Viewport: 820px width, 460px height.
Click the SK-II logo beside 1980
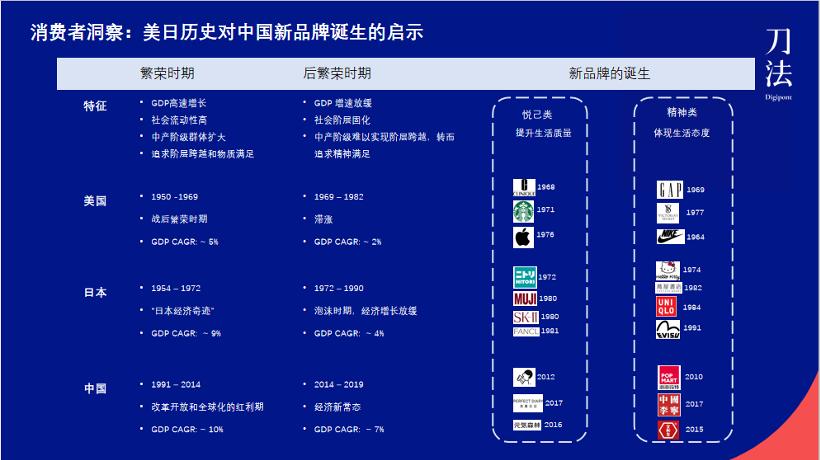526,317
